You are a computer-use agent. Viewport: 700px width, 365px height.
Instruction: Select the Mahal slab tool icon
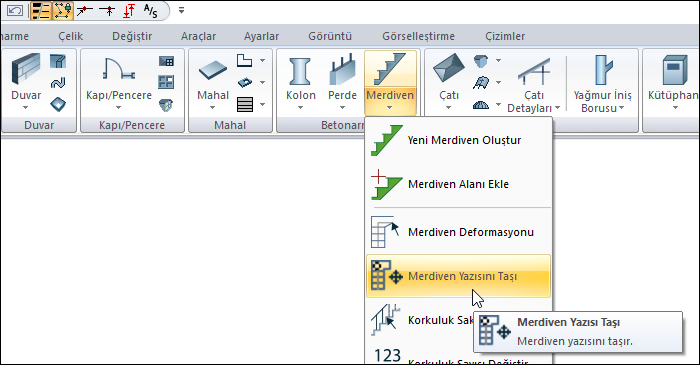coord(213,71)
